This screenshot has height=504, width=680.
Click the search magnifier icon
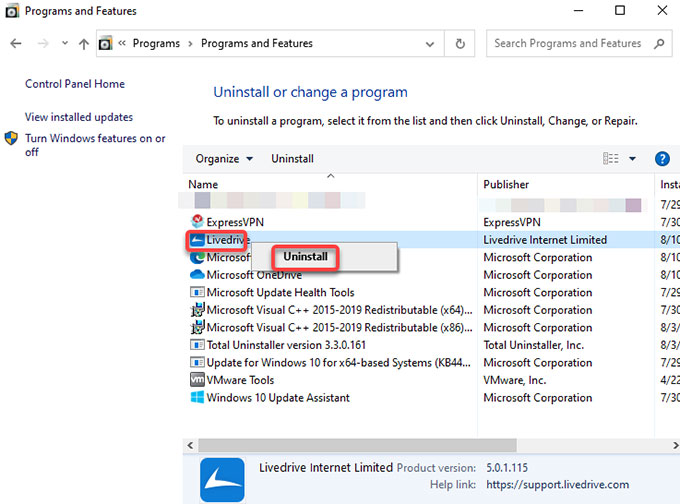(x=659, y=43)
